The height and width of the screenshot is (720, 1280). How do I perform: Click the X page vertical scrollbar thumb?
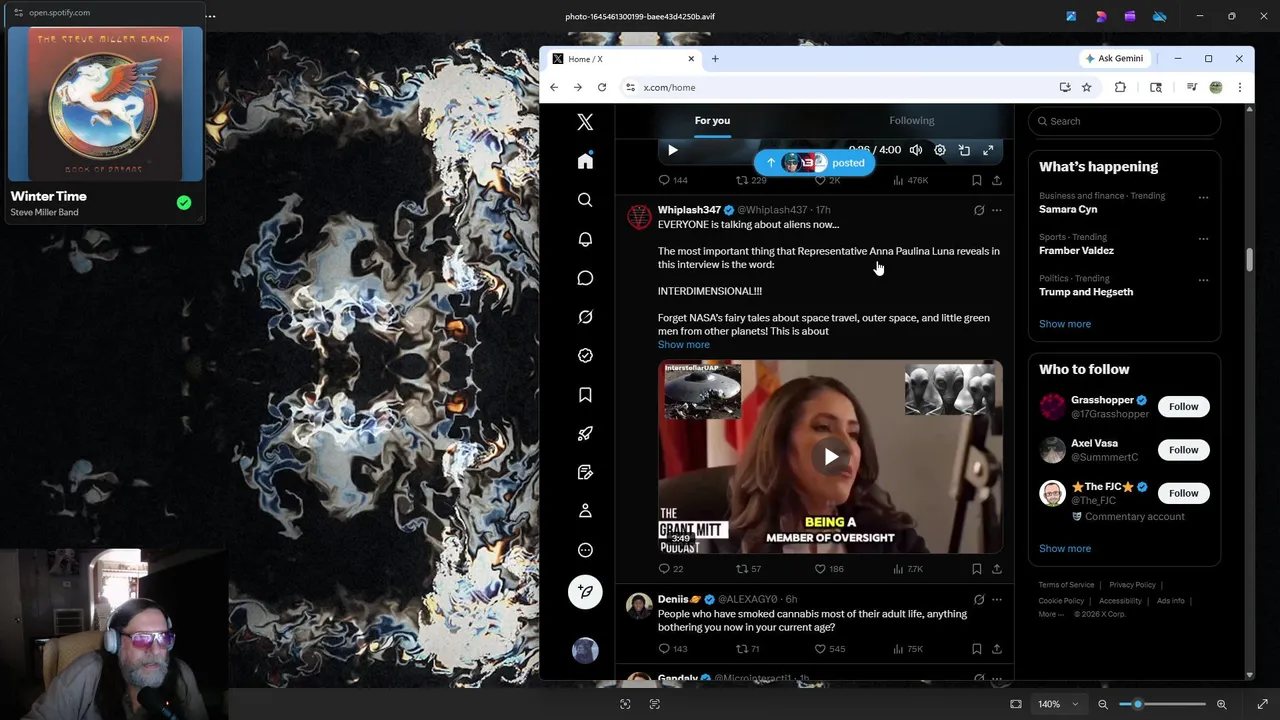pos(1249,259)
